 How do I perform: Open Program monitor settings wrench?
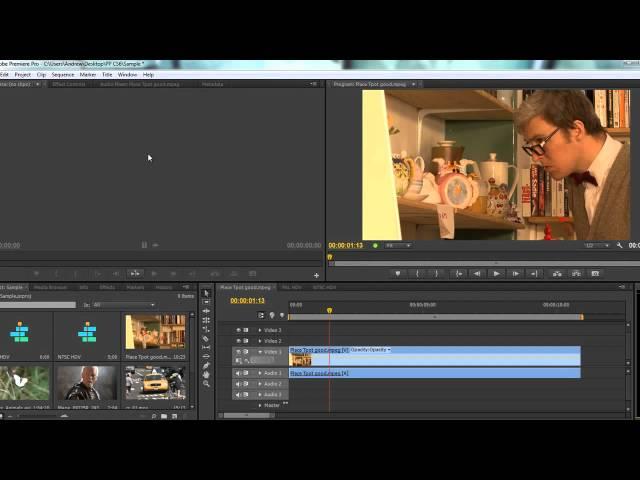[x=620, y=245]
